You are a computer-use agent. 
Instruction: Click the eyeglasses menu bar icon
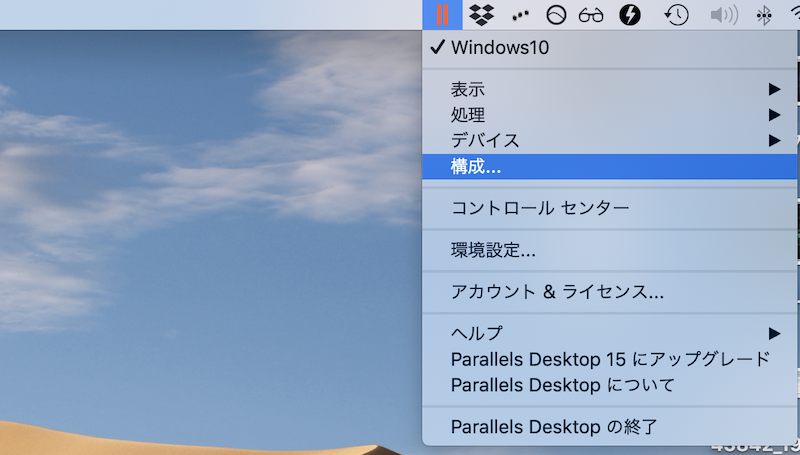tap(592, 14)
